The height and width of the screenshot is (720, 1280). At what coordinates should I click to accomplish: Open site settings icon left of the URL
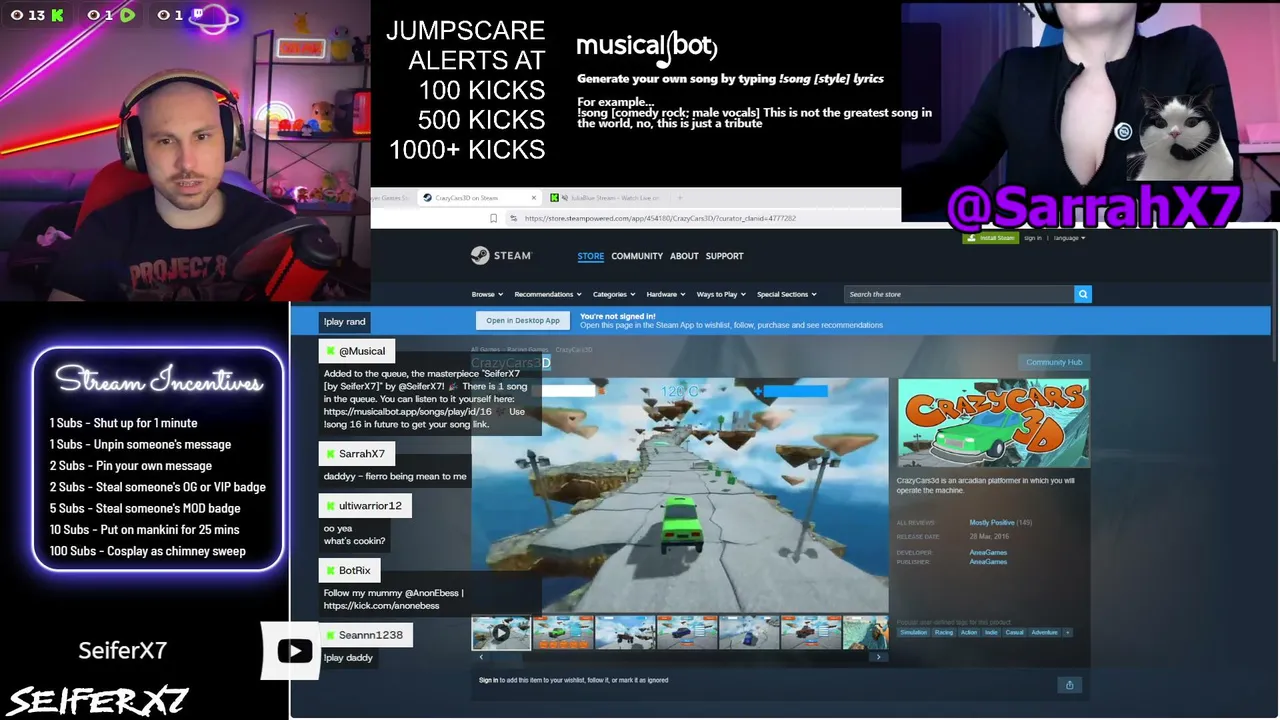pyautogui.click(x=513, y=218)
